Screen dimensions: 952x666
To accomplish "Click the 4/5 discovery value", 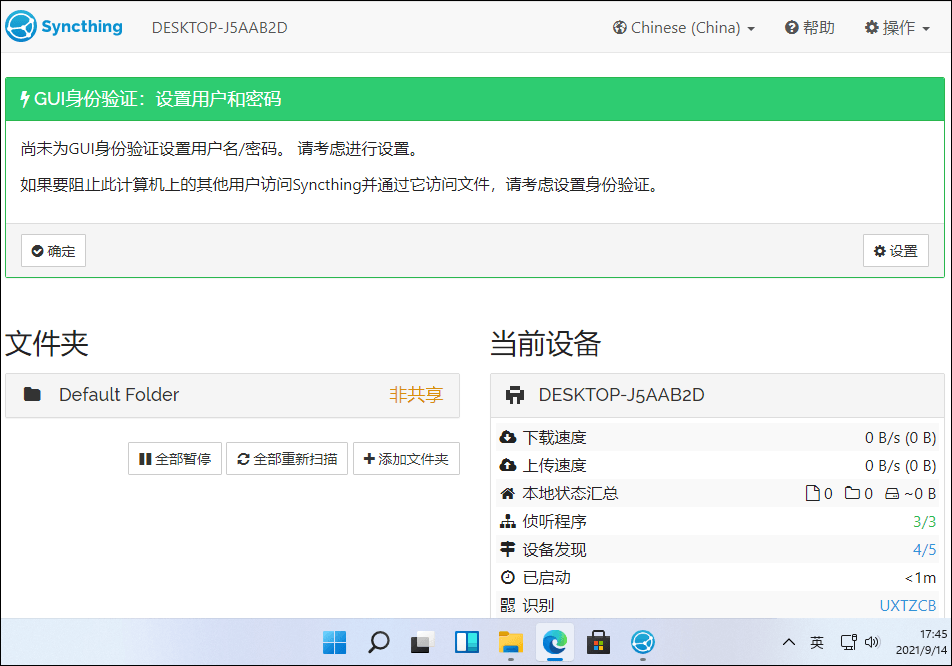I will [924, 549].
